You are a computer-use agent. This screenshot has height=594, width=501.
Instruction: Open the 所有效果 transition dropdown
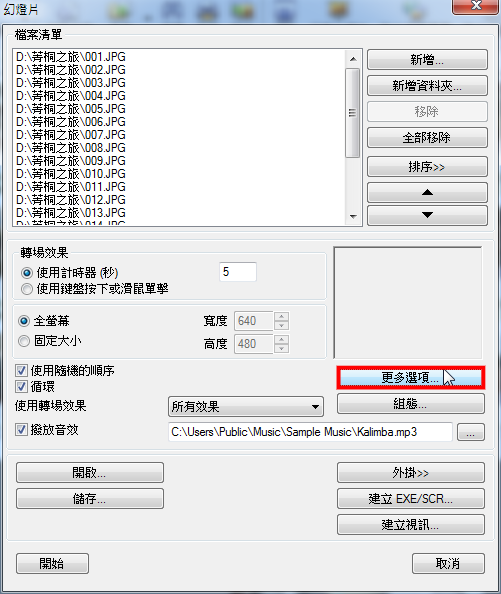tap(246, 407)
